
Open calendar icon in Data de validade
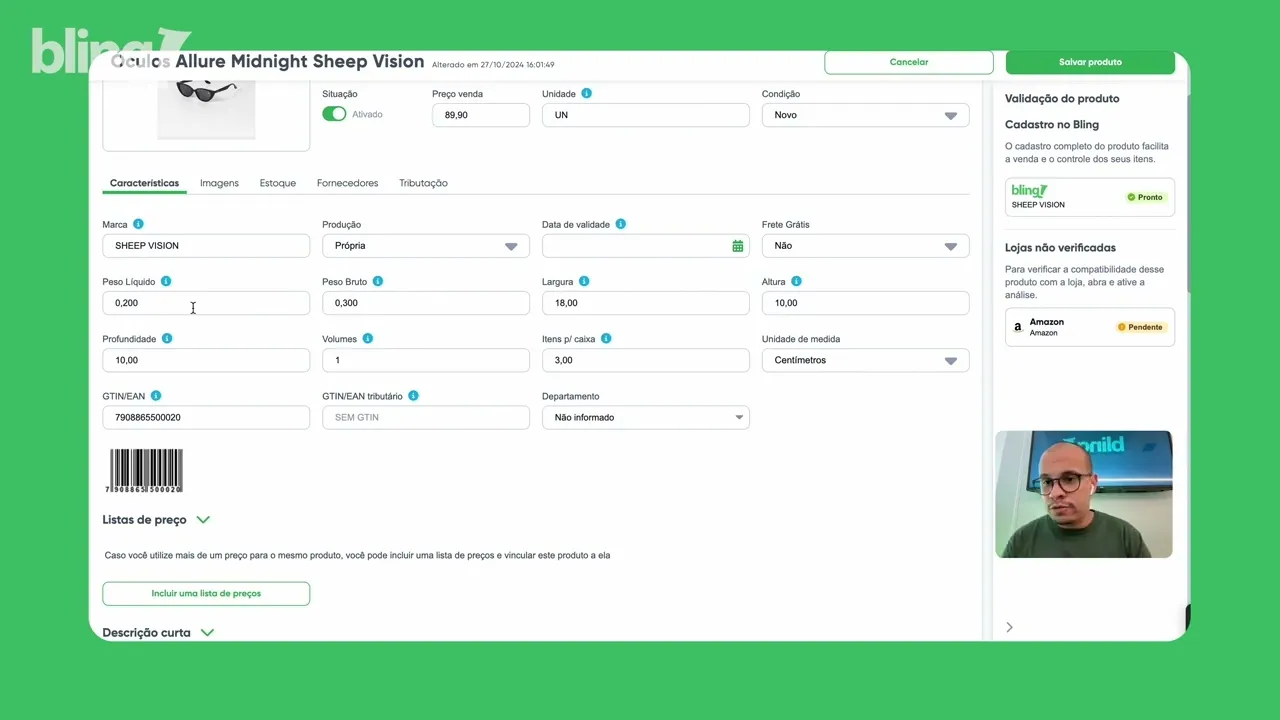click(x=738, y=246)
